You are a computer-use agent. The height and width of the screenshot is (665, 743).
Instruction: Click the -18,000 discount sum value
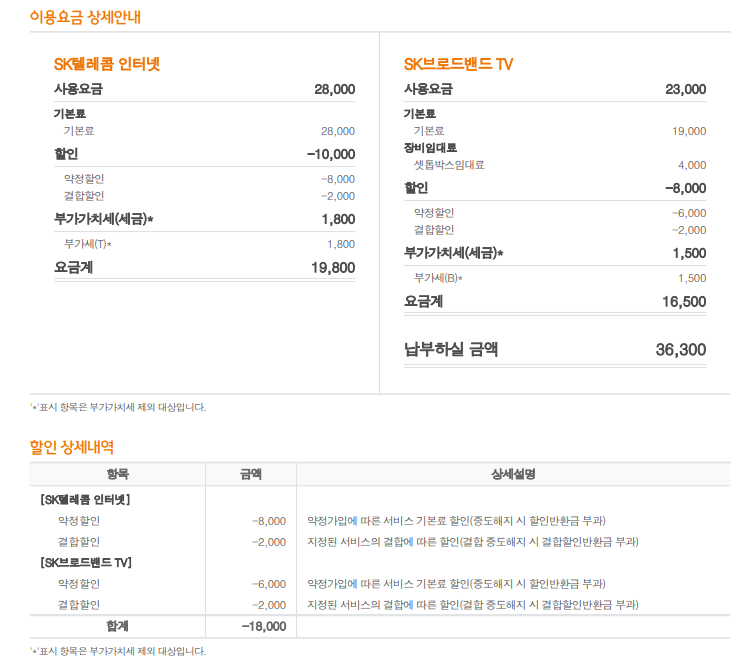point(264,626)
